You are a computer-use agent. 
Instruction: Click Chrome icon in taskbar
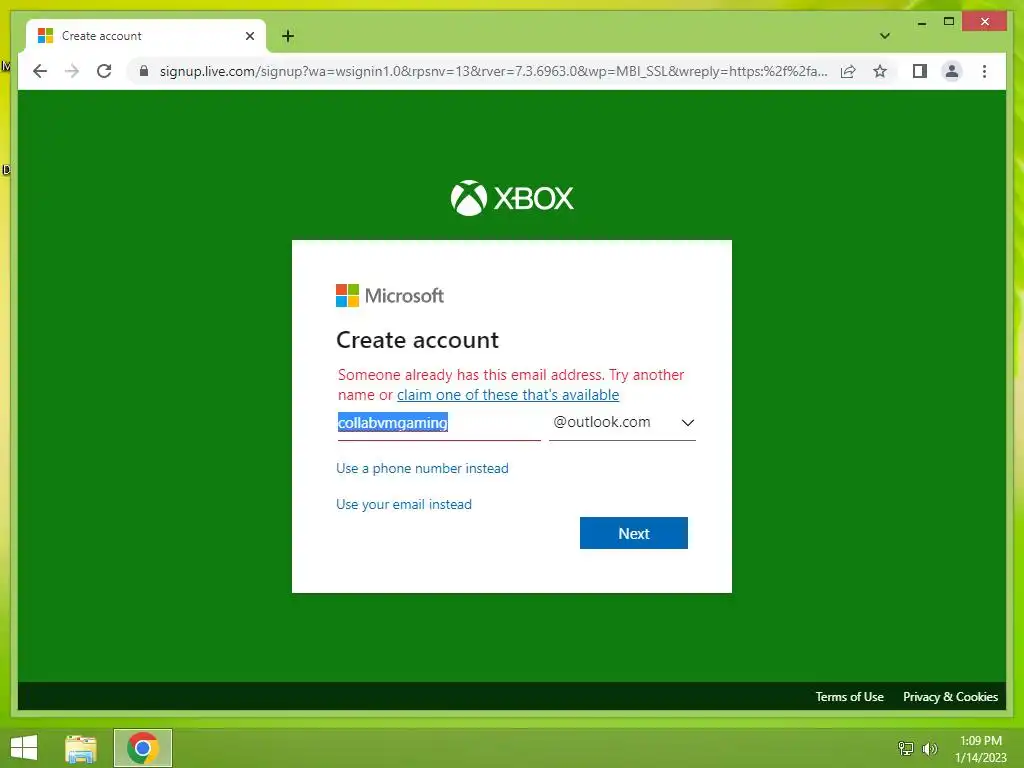pyautogui.click(x=143, y=748)
